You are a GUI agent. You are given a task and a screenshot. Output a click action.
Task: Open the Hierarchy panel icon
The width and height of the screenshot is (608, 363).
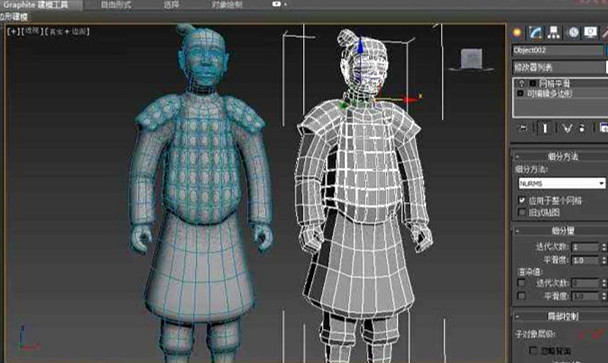click(553, 33)
